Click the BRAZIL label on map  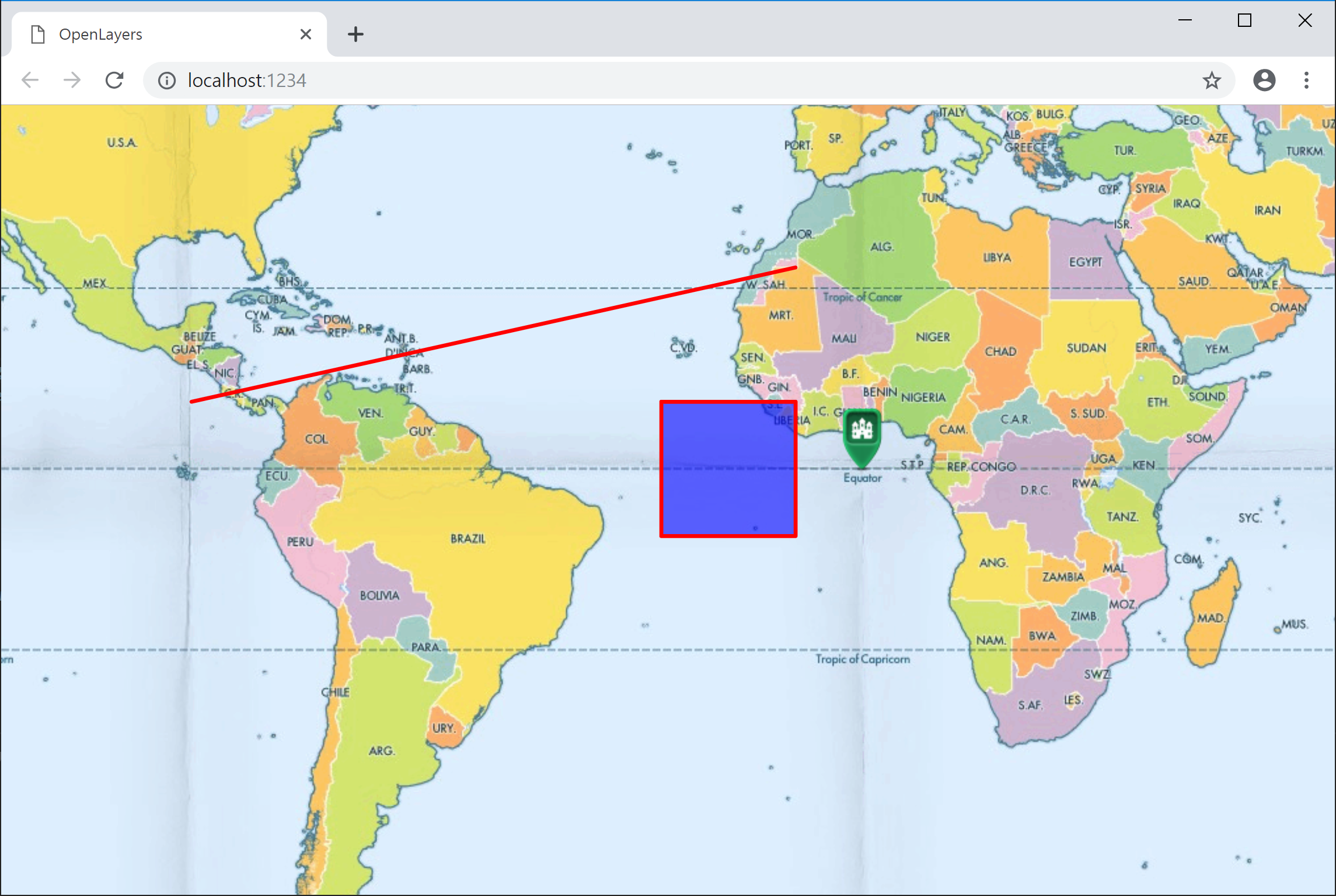[468, 539]
